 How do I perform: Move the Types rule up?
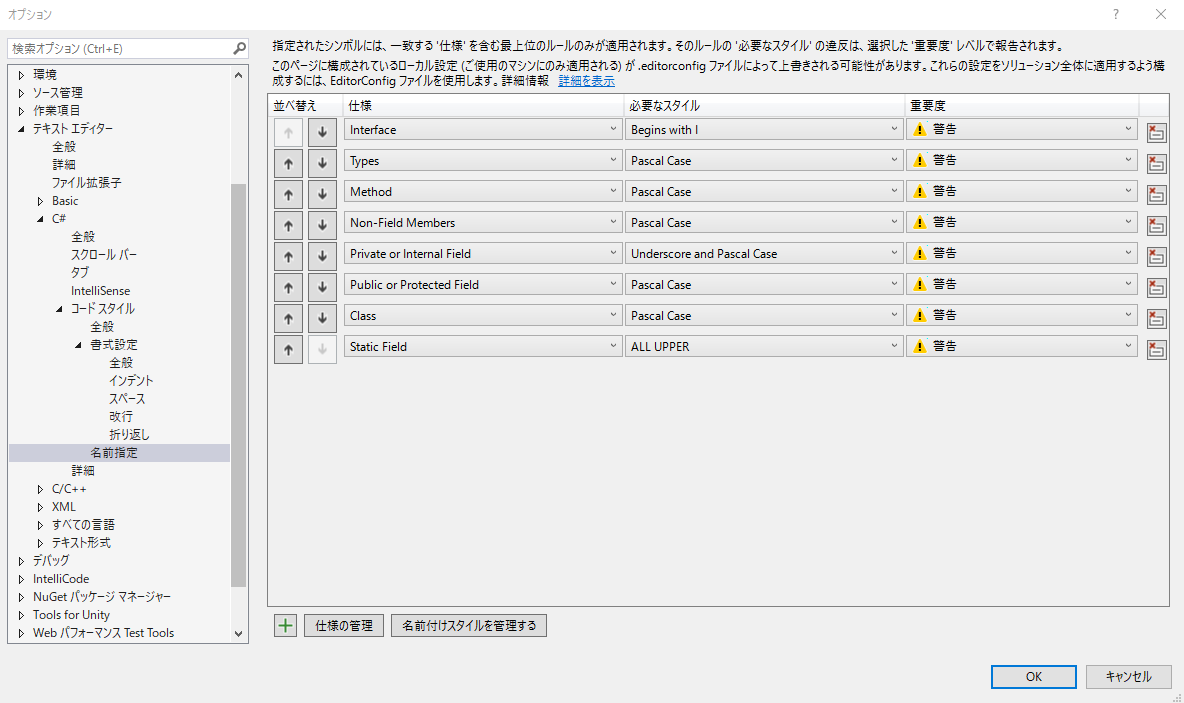click(x=288, y=163)
